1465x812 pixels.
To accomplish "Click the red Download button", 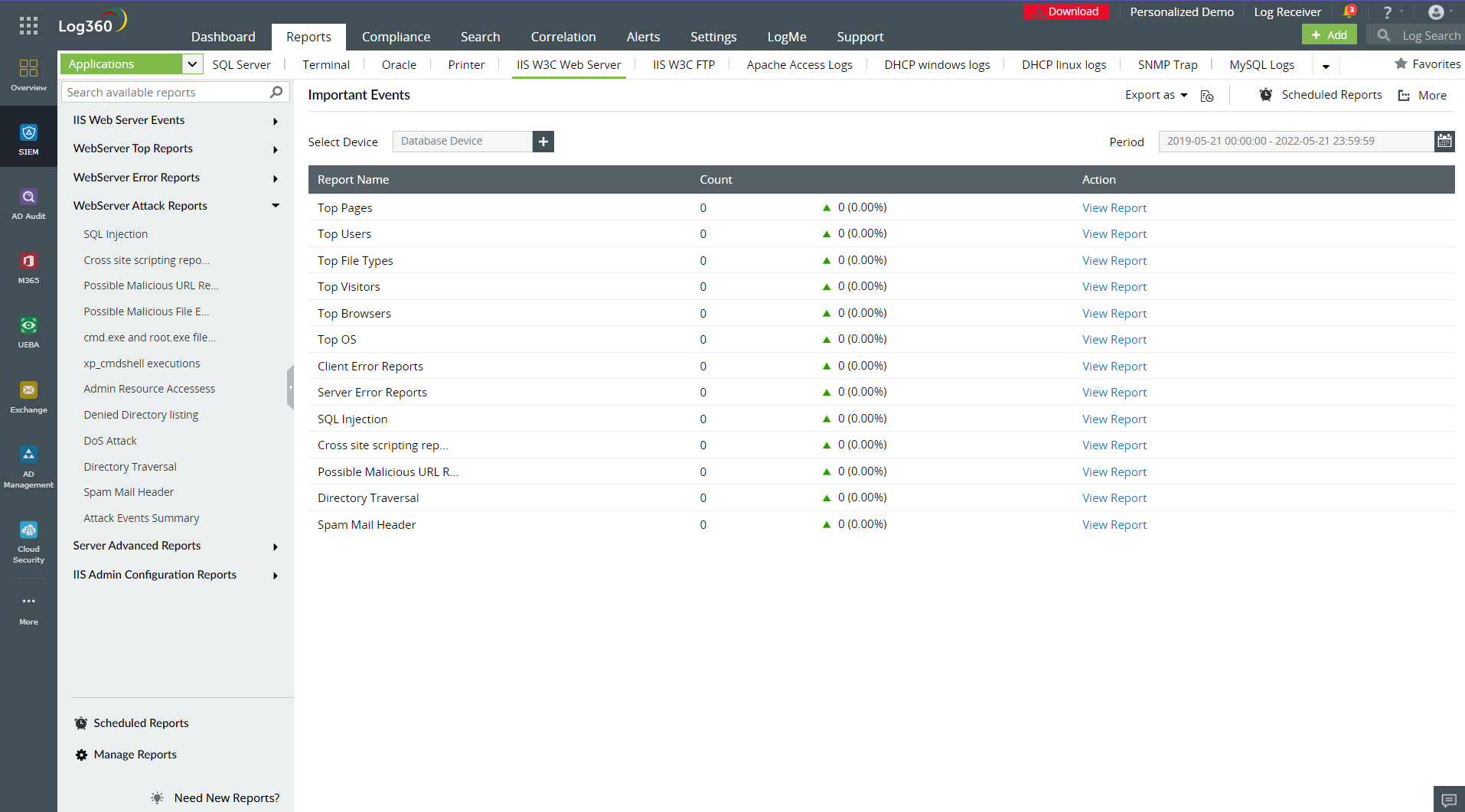I will tap(1066, 11).
